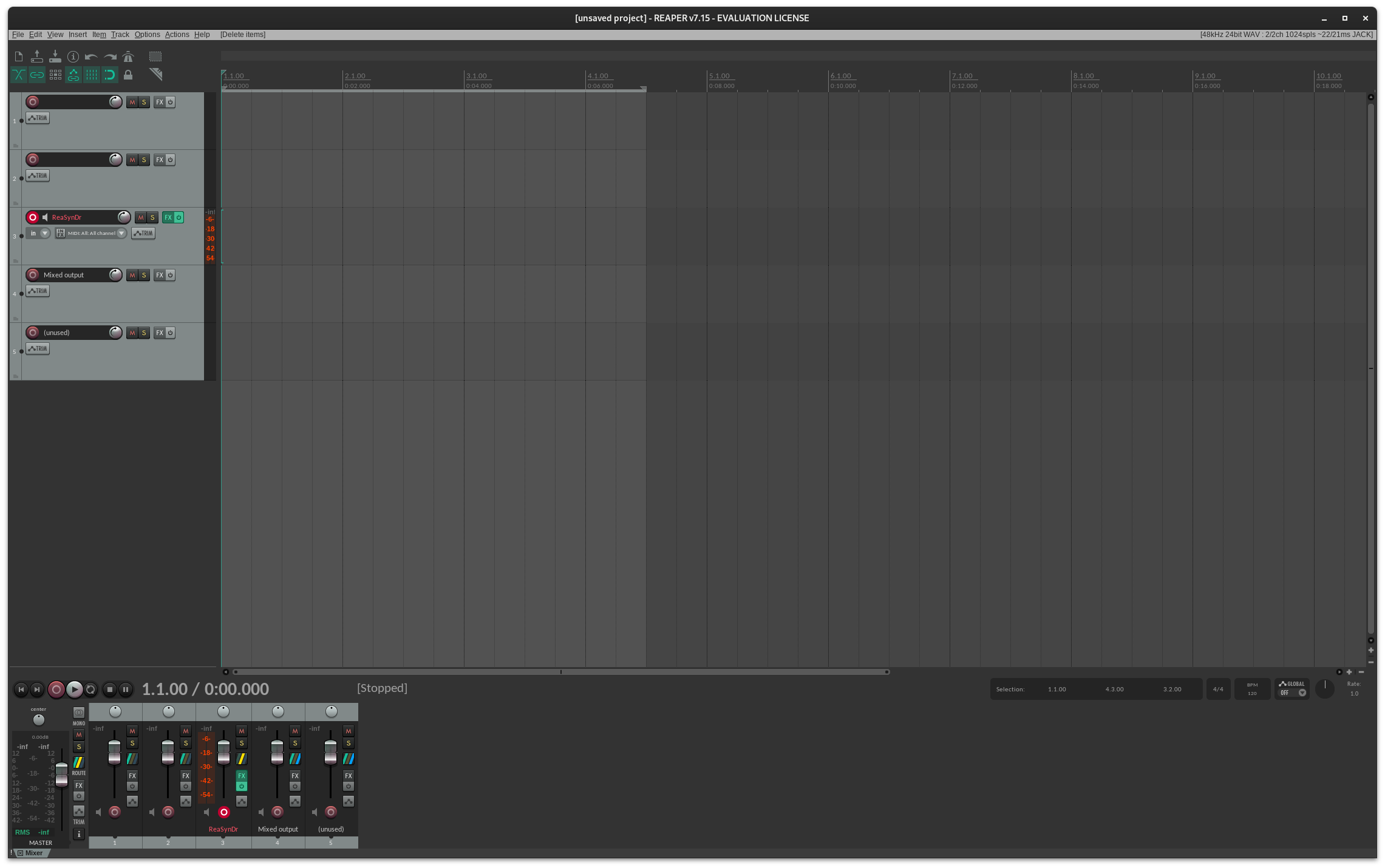Open envelope button on mixer channel 5
Viewport: 1385px width, 868px height.
349,801
